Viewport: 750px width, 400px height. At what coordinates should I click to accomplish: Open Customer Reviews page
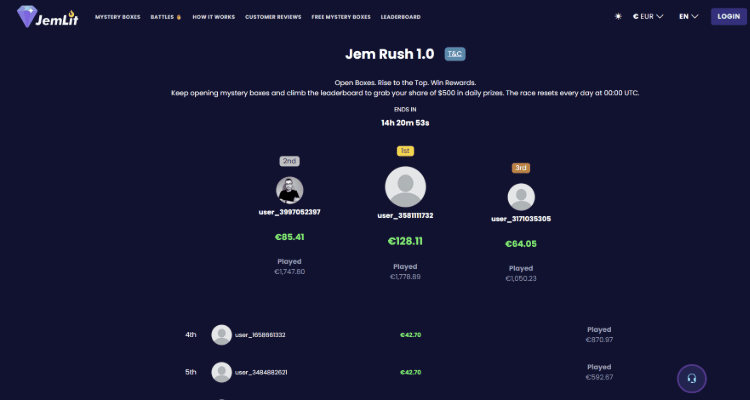click(273, 17)
